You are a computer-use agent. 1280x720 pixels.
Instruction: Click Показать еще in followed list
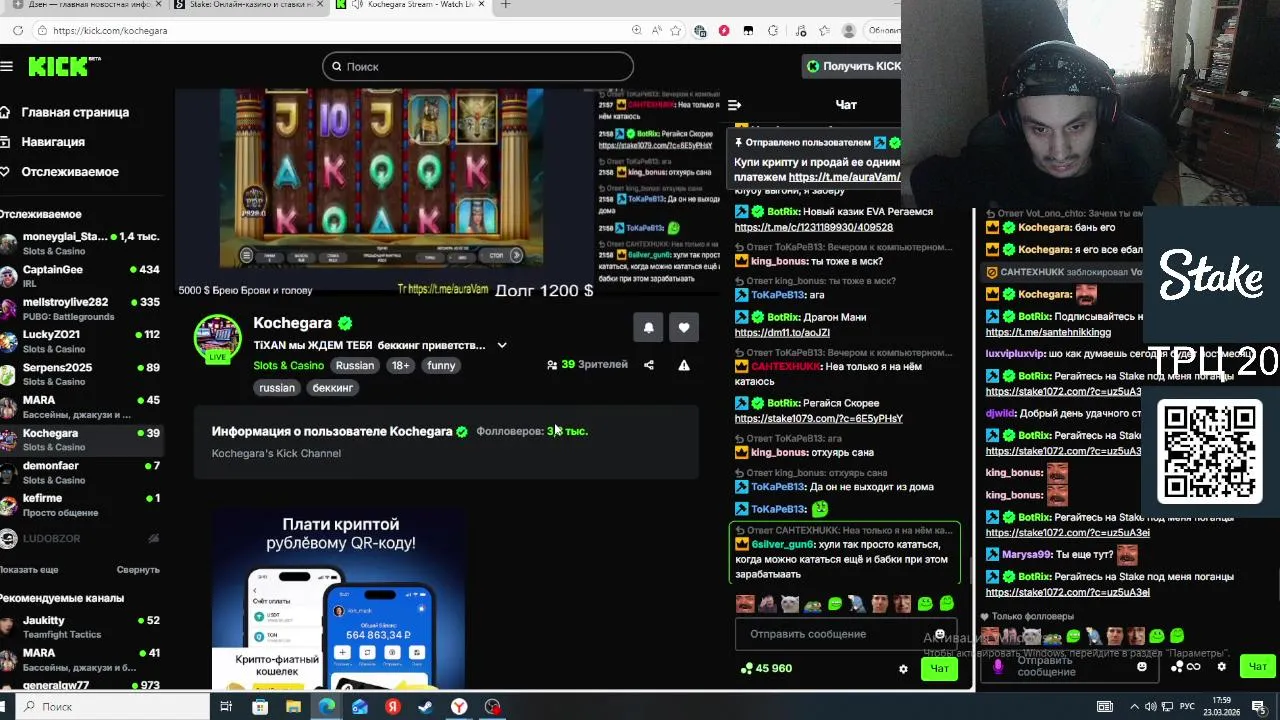pyautogui.click(x=29, y=570)
